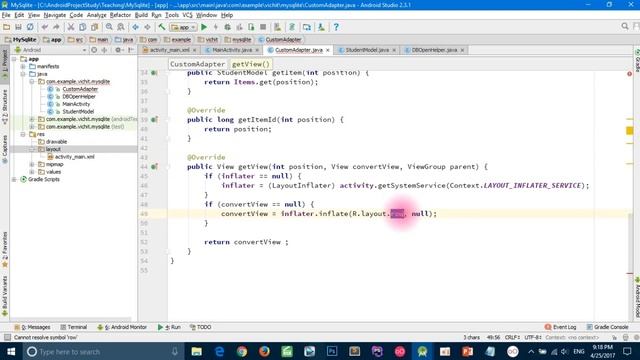Click the Sync Project with Gradle icon
This screenshot has height=360, width=640.
[x=292, y=27]
